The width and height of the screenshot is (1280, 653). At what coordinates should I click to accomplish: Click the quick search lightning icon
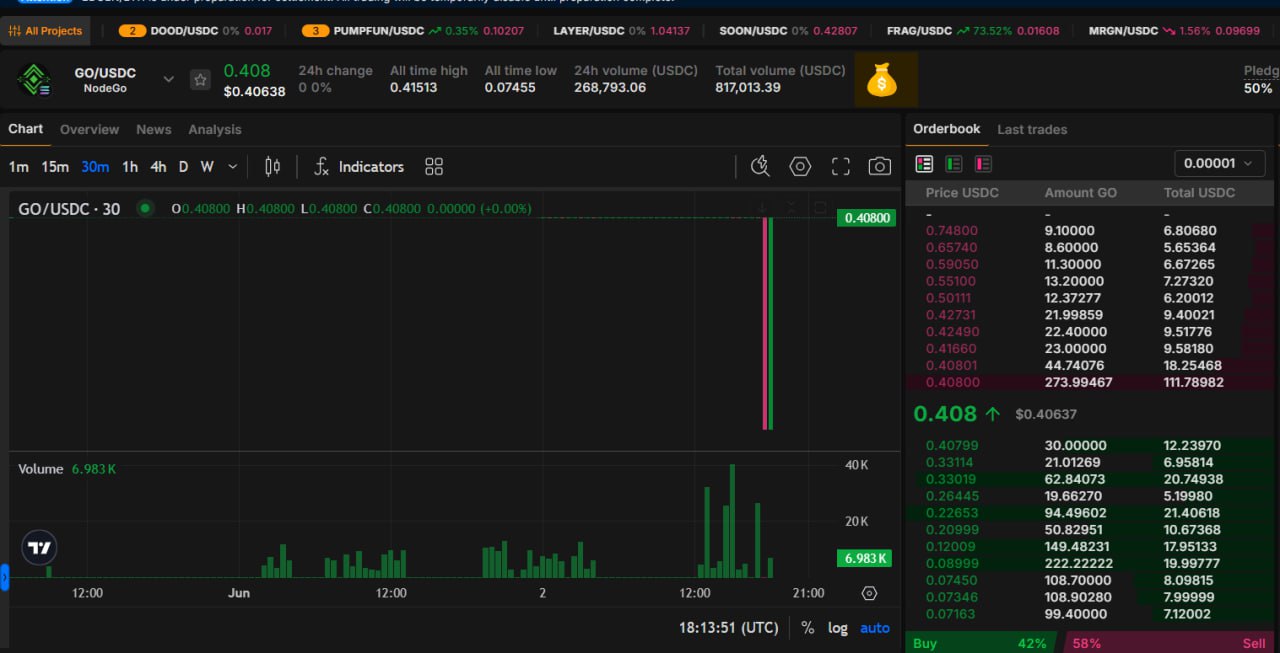coord(760,167)
